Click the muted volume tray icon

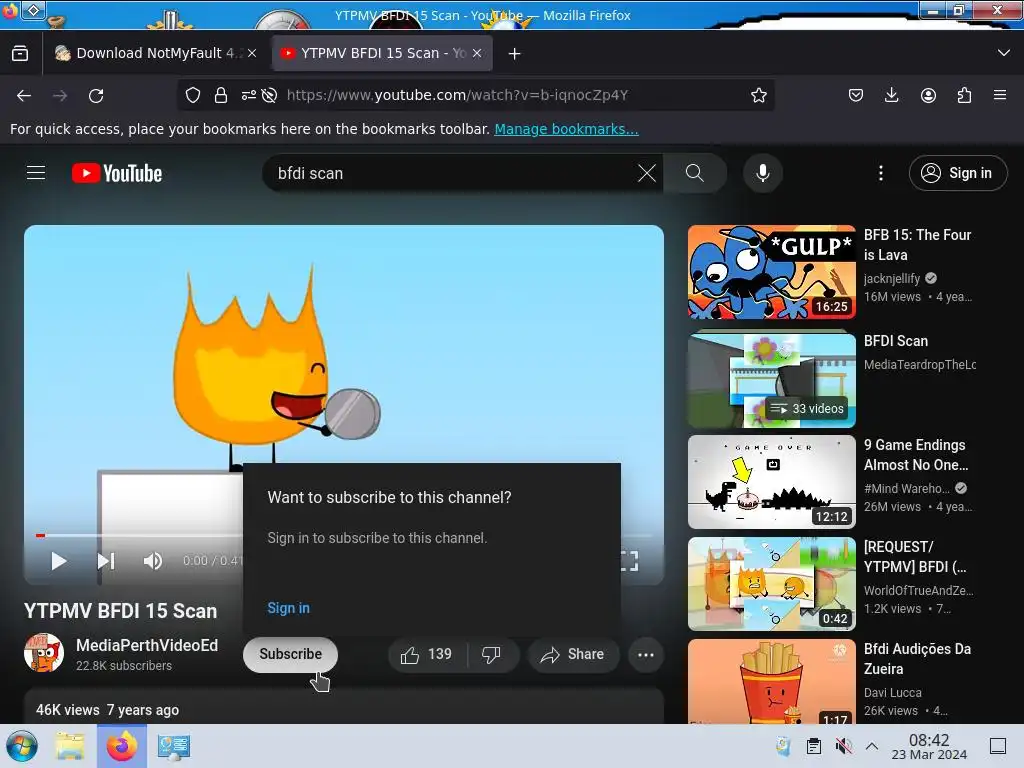tap(843, 746)
